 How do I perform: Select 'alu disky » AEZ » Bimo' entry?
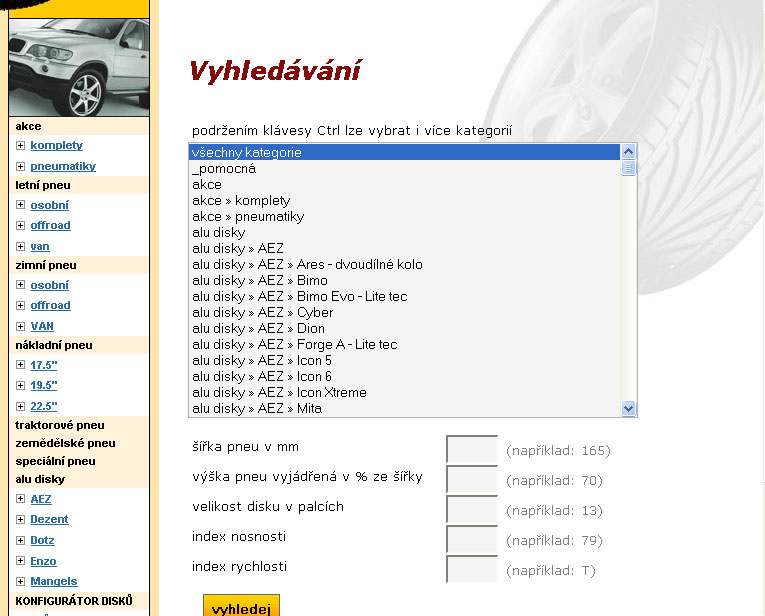pos(404,280)
